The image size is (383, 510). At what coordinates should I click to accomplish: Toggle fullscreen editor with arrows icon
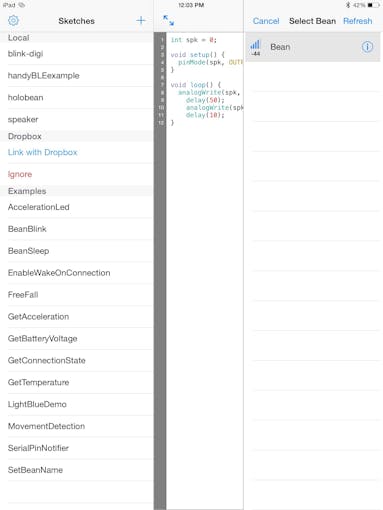168,21
